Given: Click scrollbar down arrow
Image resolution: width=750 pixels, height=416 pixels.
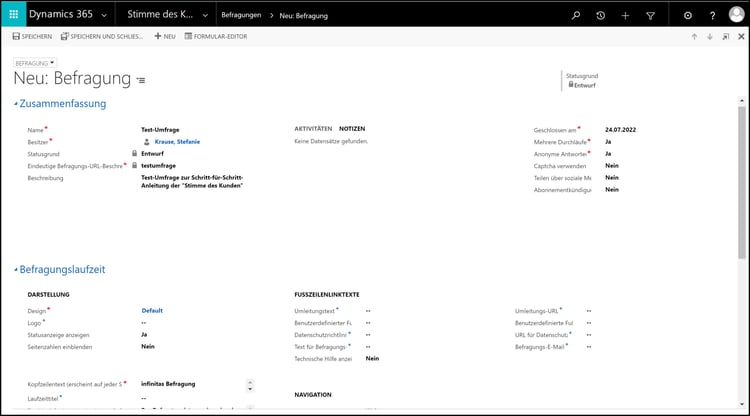Looking at the screenshot, I should click(742, 405).
